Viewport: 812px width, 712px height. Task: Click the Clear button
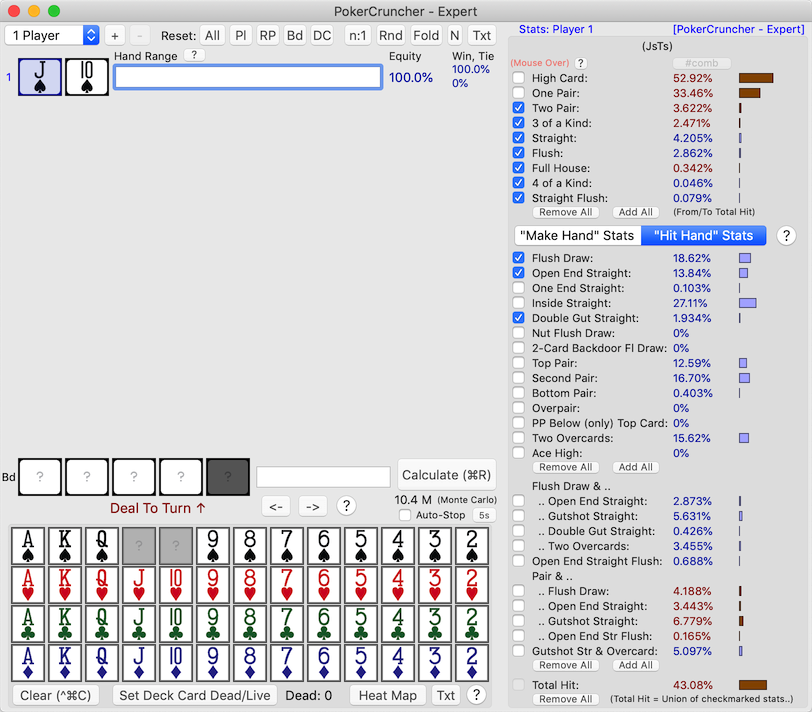point(55,695)
